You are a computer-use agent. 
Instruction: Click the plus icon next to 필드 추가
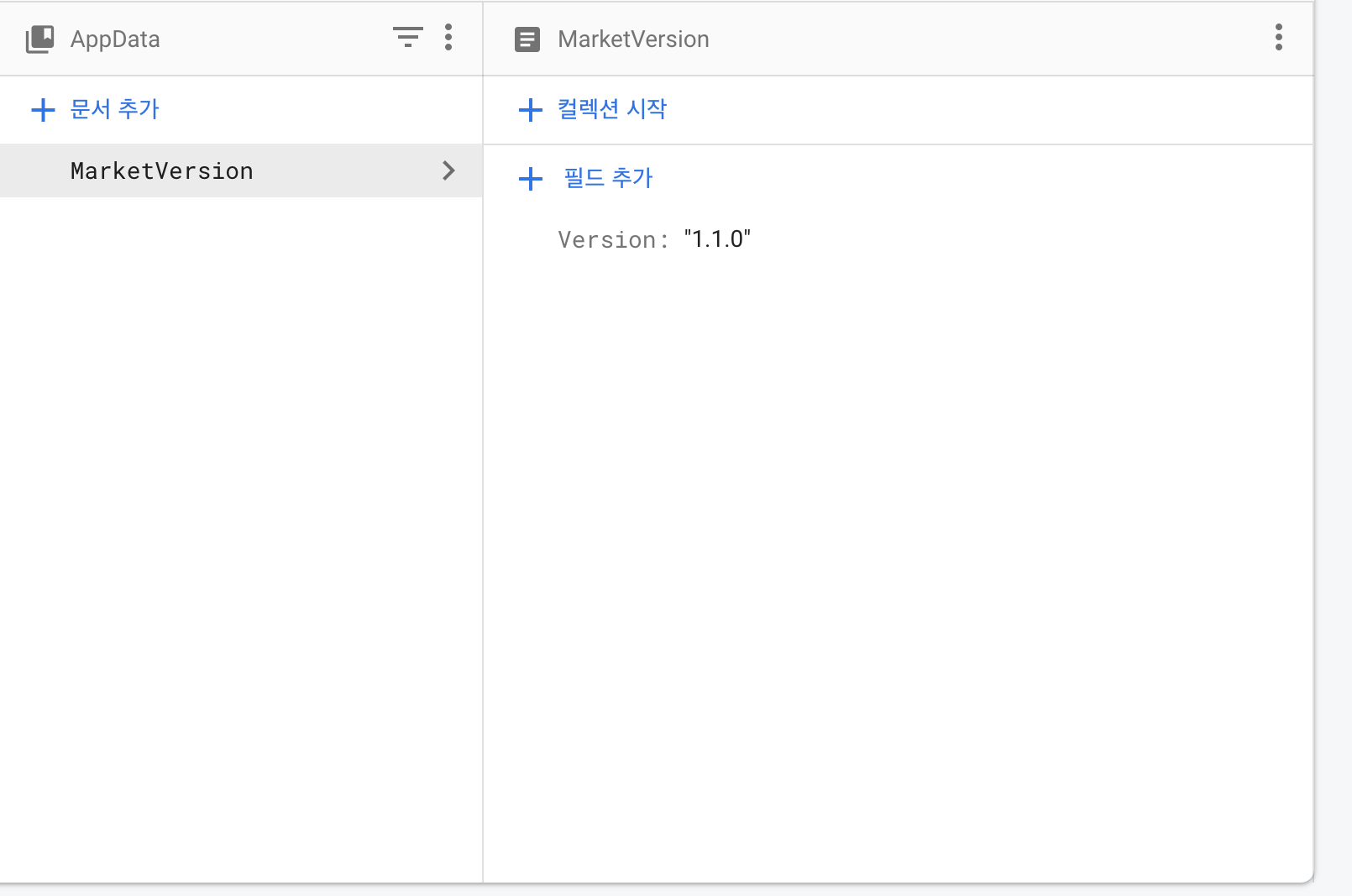[x=530, y=178]
